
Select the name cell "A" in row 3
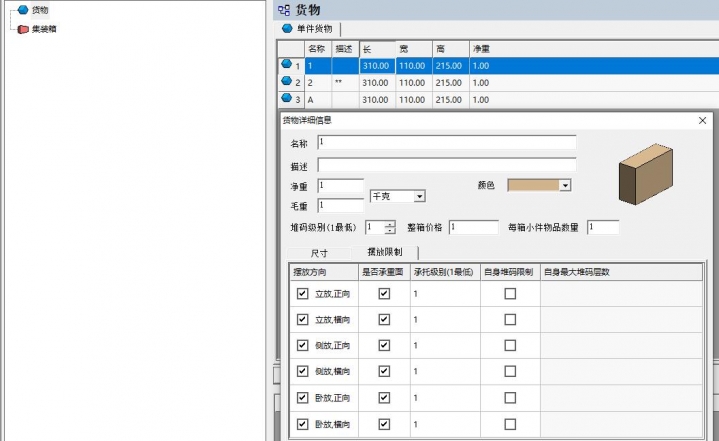click(x=317, y=99)
